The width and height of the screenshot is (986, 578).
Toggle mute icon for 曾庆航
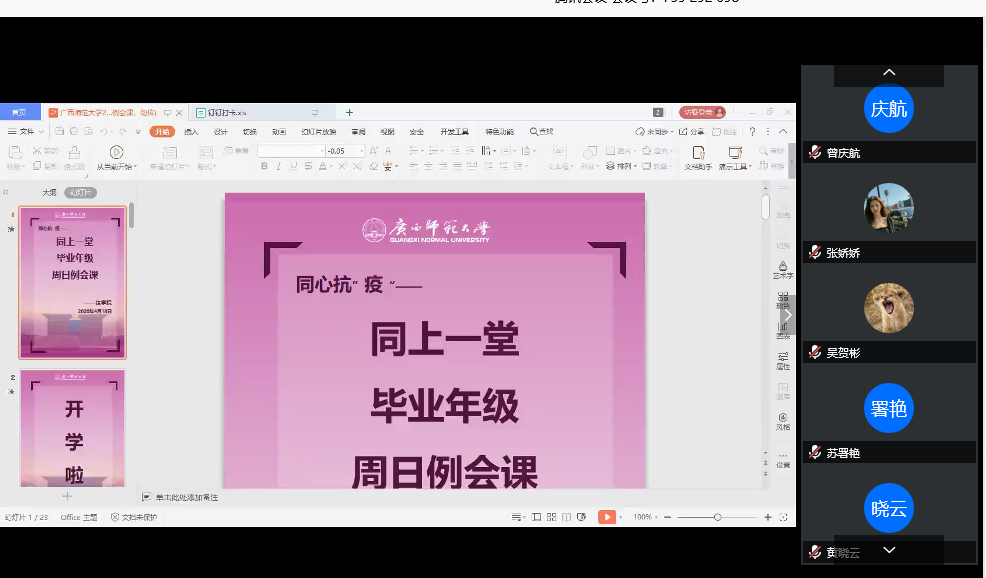click(x=815, y=152)
